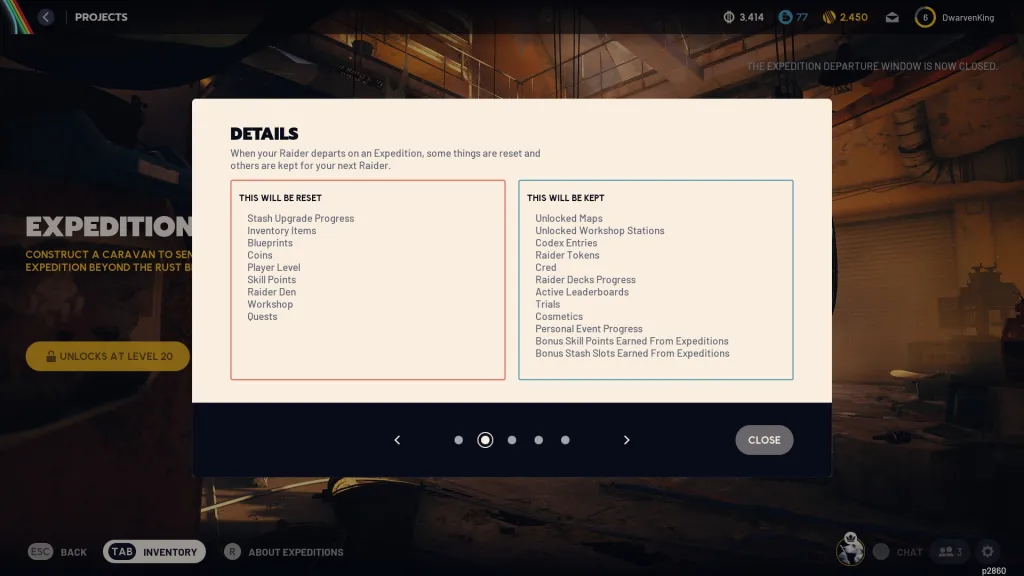Click the blue Cred currency icon showing 77

785,18
